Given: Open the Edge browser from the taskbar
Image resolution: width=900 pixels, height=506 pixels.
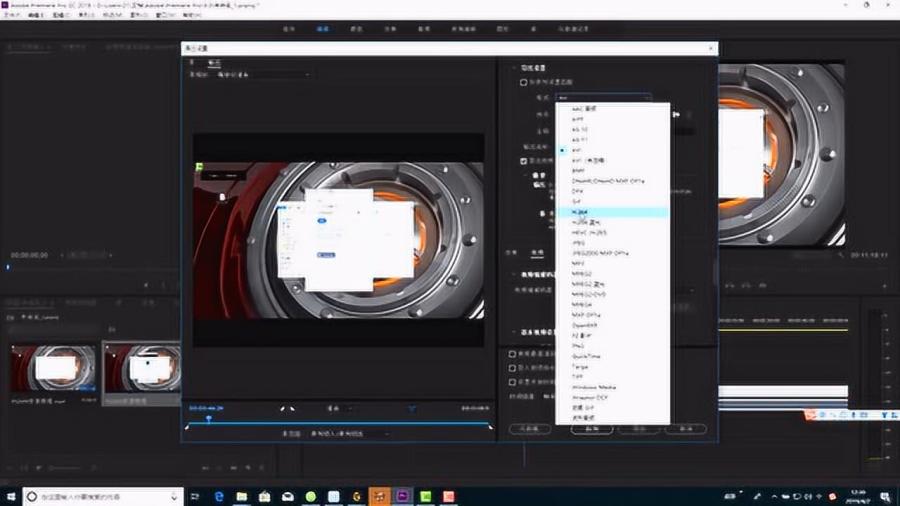Looking at the screenshot, I should coord(219,496).
